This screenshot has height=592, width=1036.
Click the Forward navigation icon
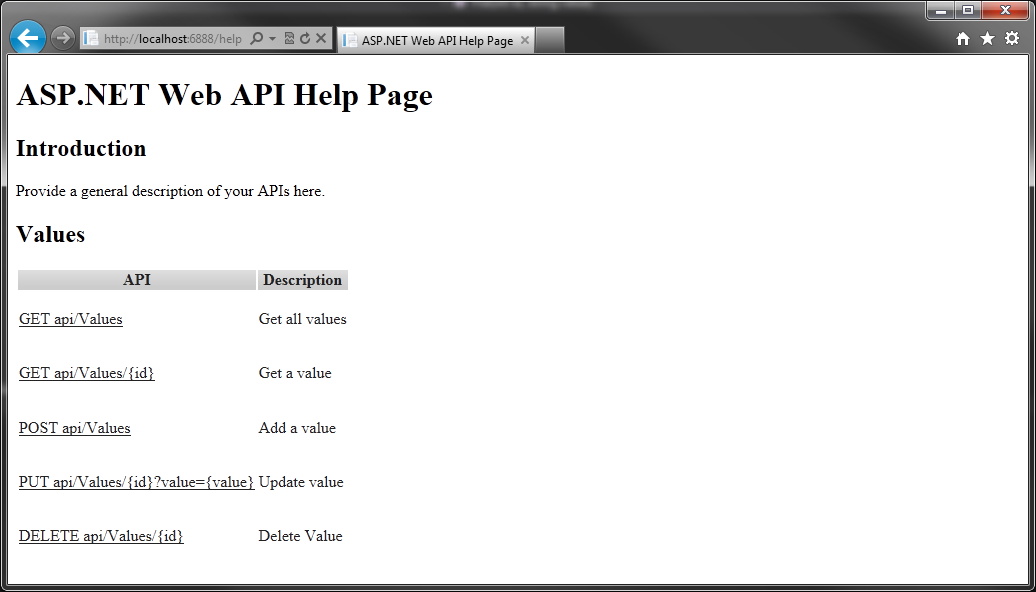click(63, 38)
